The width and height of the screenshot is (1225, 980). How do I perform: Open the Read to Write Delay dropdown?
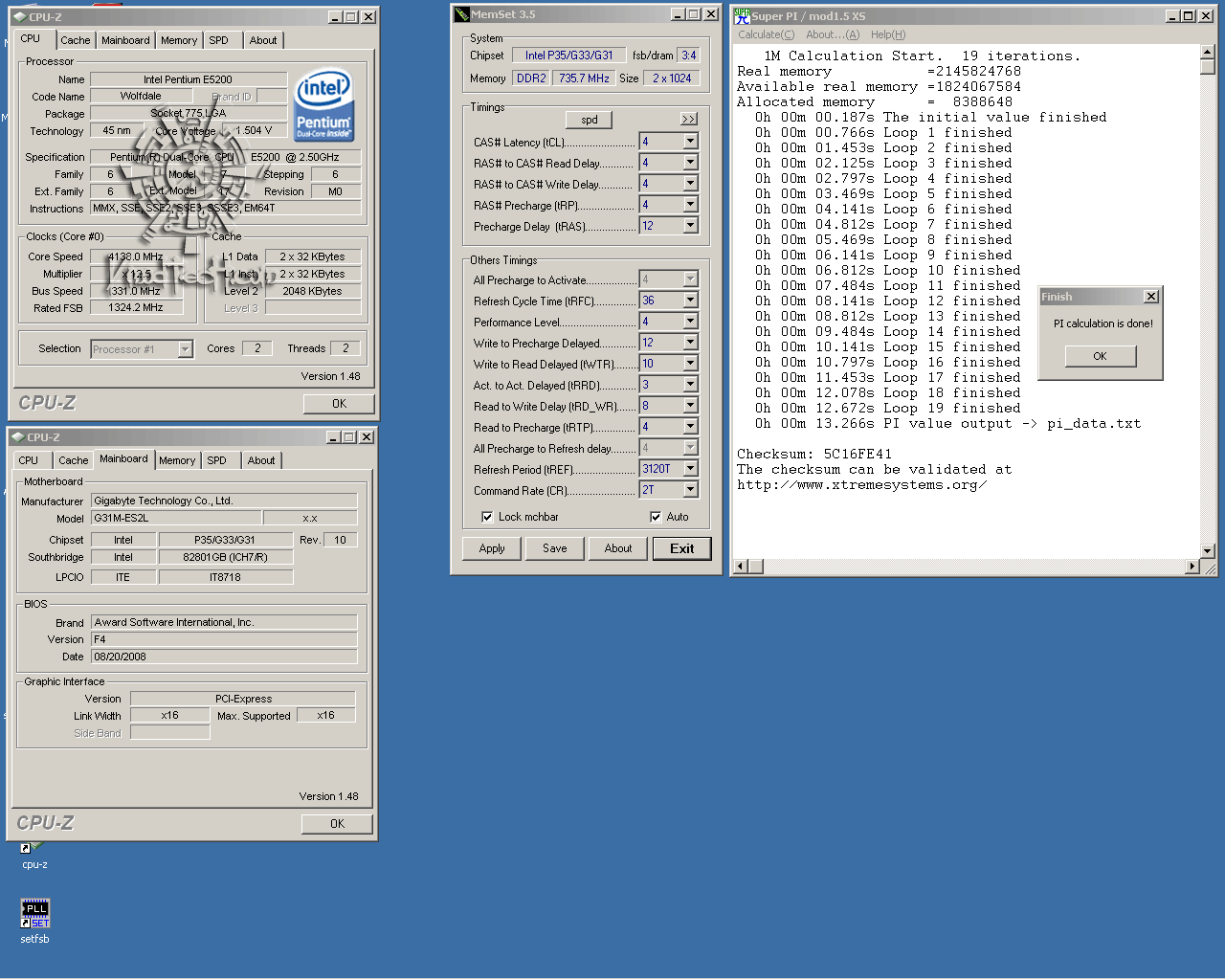click(x=690, y=406)
